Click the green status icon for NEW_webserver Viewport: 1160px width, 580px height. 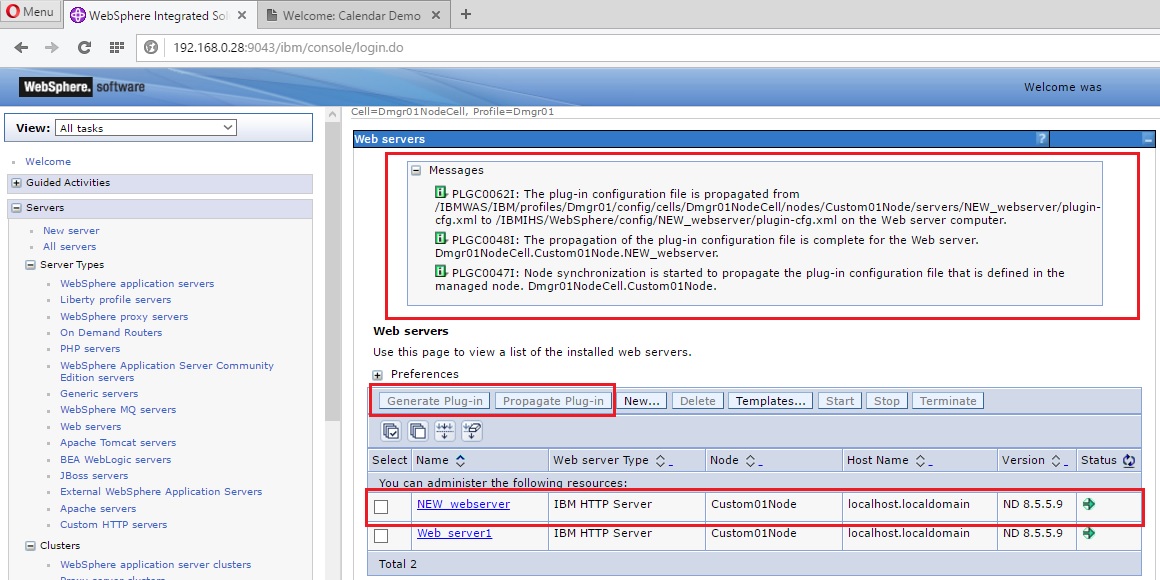(x=1089, y=504)
